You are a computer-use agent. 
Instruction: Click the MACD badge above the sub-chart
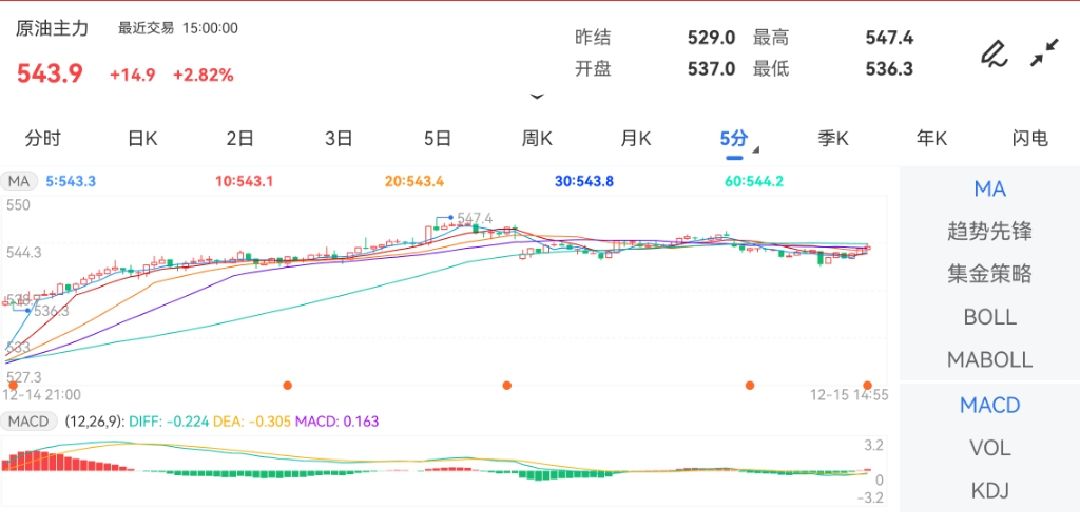point(28,421)
